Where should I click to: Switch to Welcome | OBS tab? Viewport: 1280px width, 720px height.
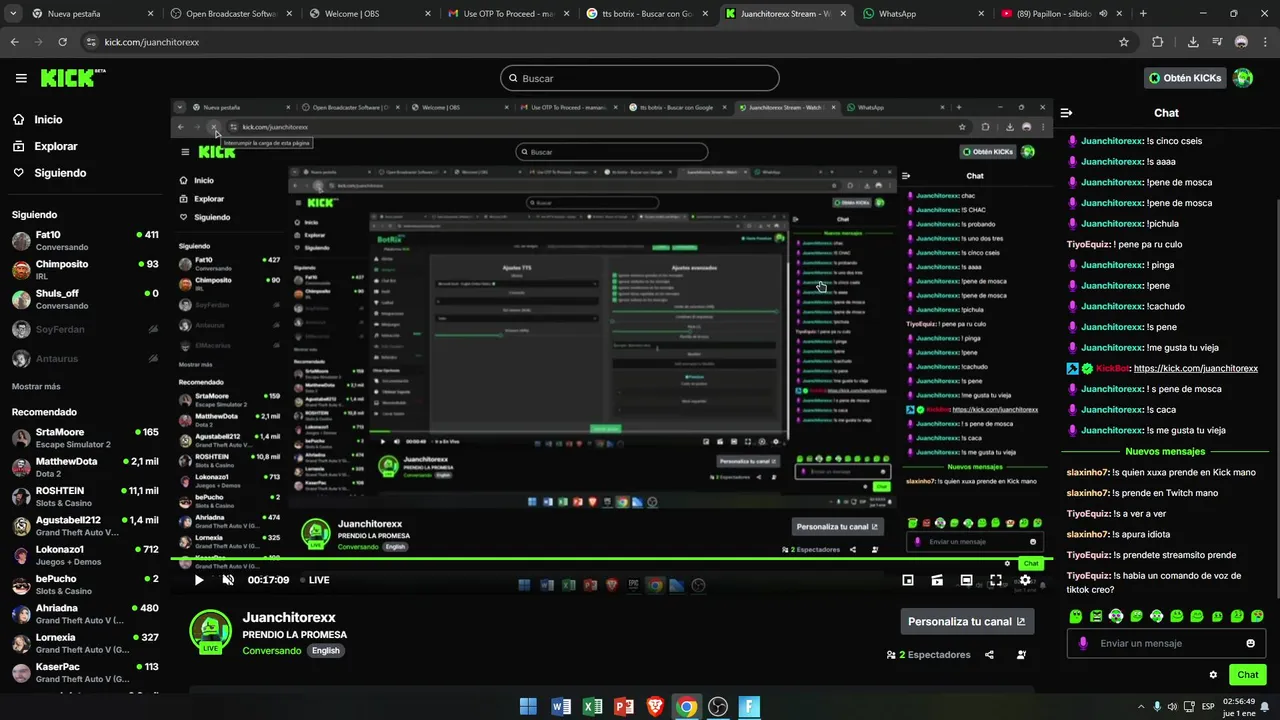[370, 14]
